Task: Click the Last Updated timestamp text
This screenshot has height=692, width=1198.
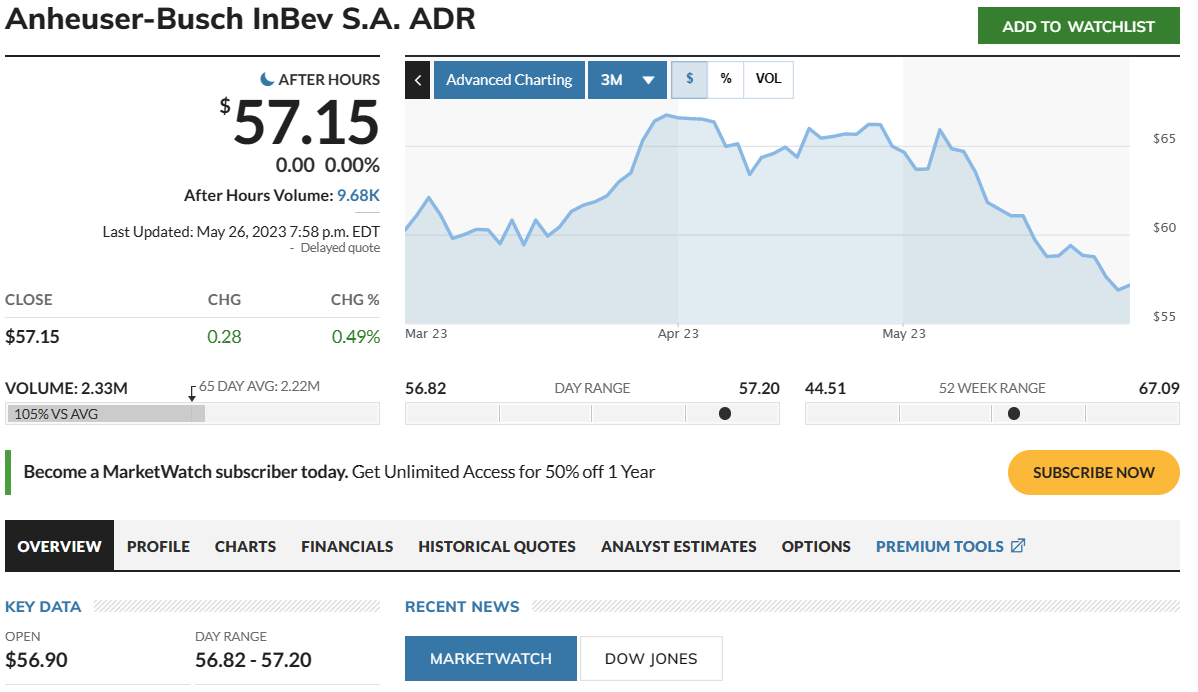Action: tap(241, 231)
